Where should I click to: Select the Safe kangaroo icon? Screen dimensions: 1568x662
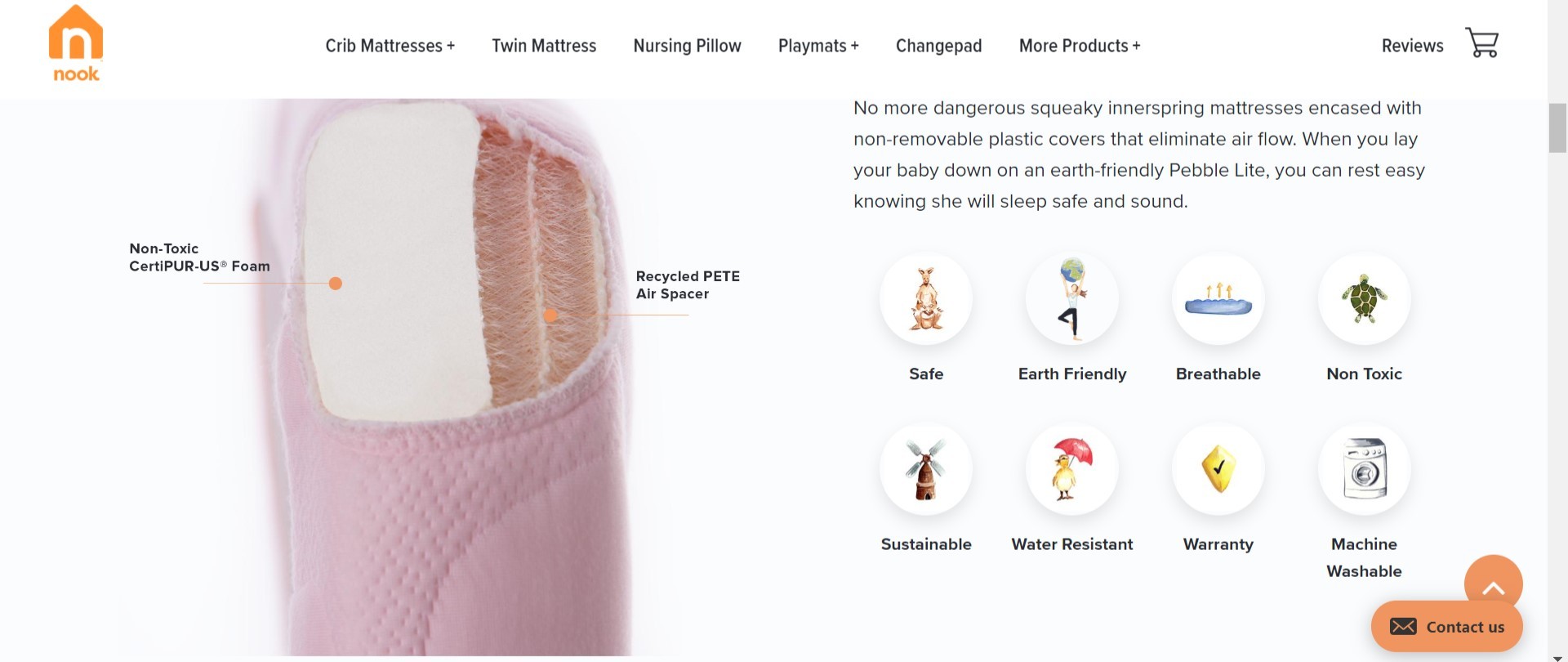(926, 298)
